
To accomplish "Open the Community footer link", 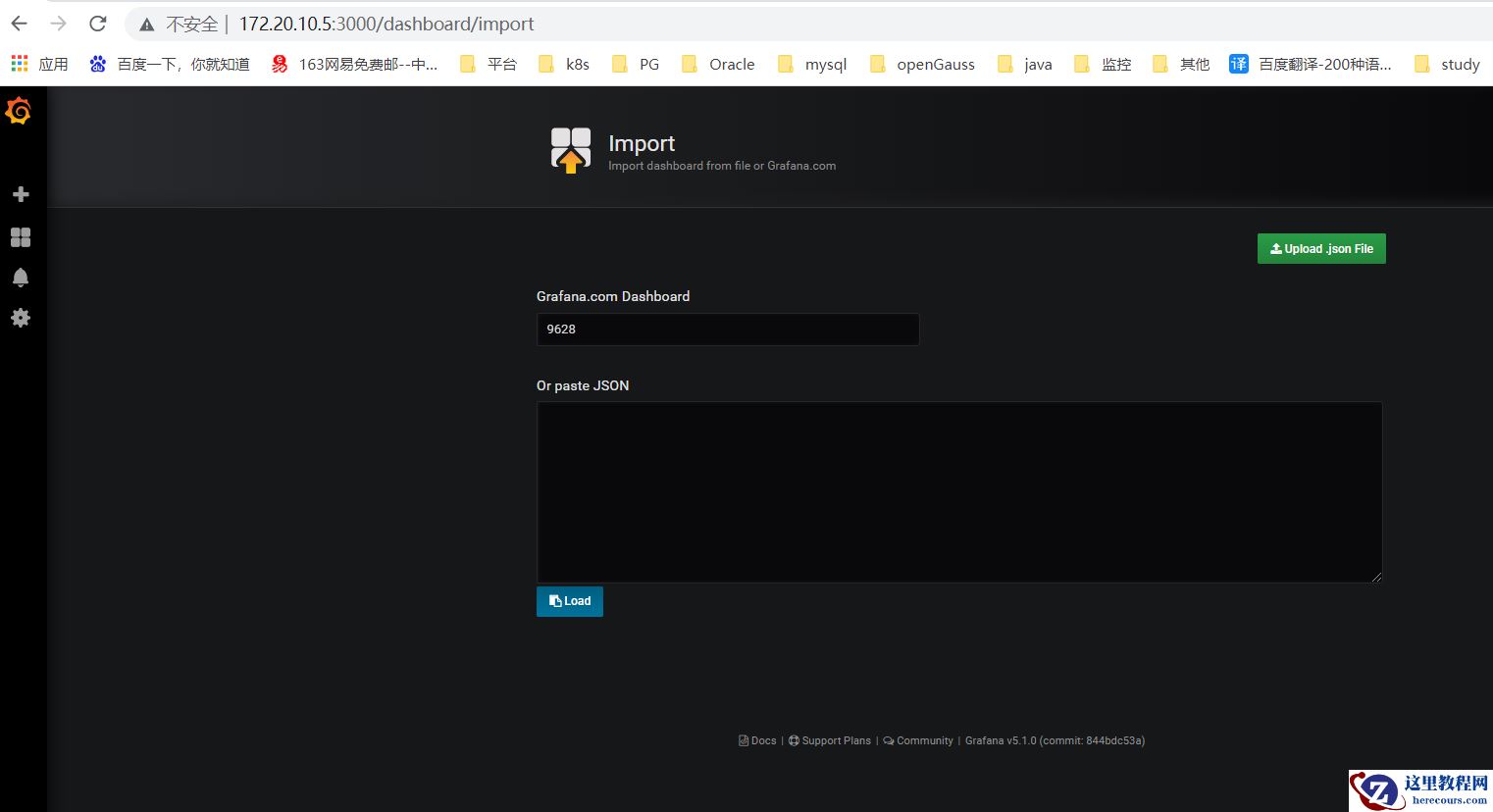I will 918,740.
